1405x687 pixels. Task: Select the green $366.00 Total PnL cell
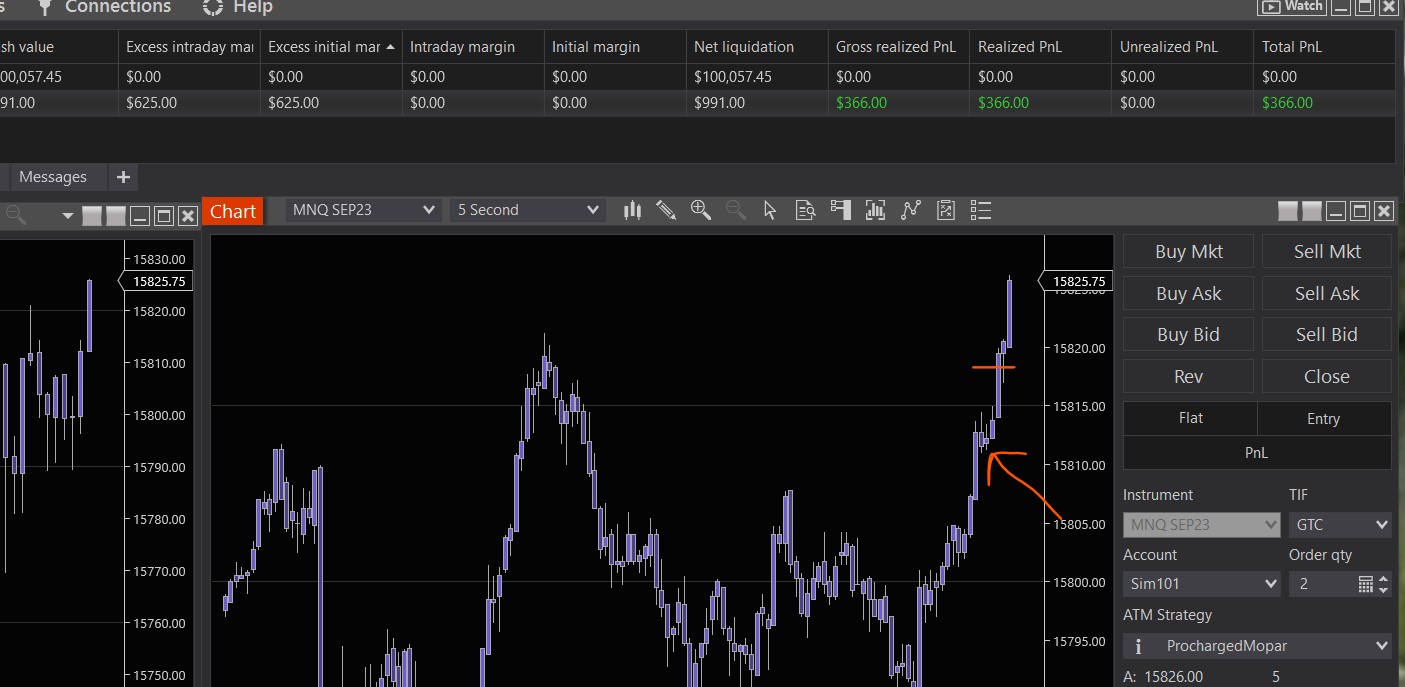pos(1324,103)
